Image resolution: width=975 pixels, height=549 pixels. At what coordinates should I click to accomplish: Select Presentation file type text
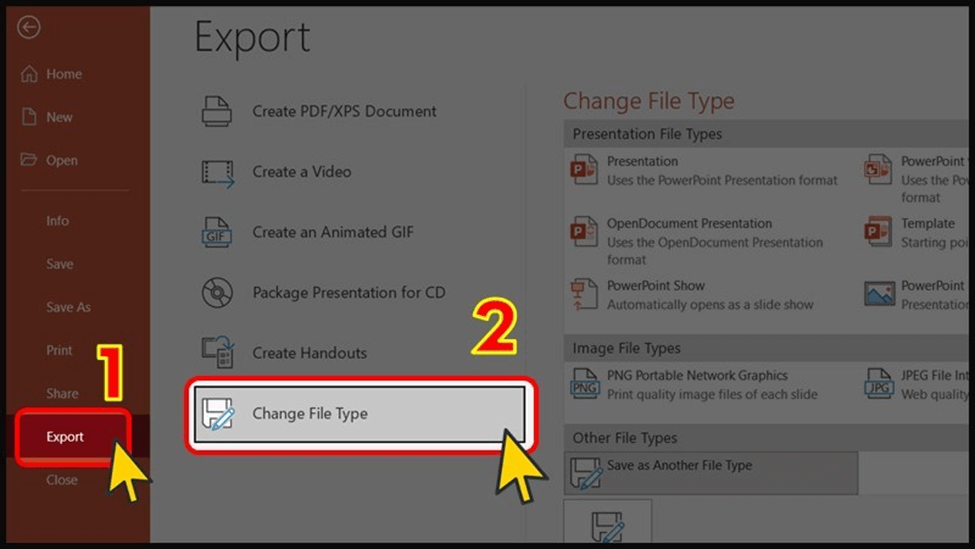(x=642, y=161)
